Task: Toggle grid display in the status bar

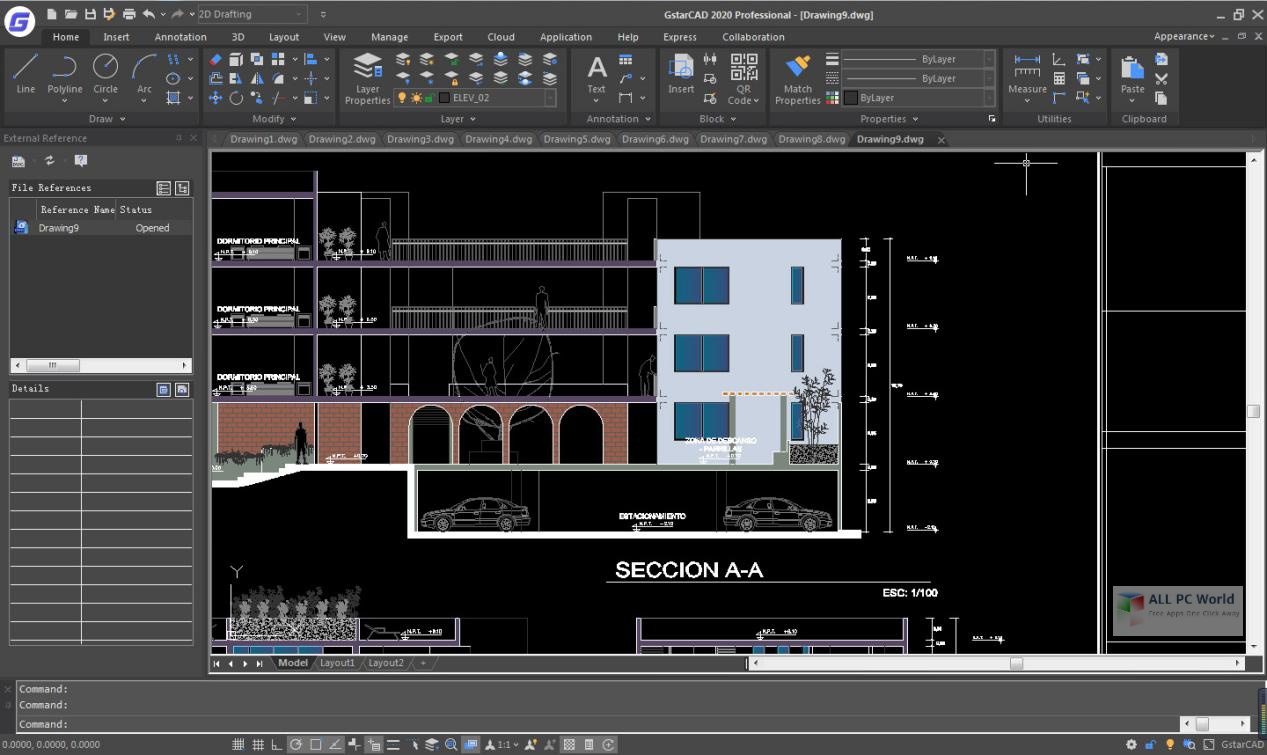Action: click(256, 744)
